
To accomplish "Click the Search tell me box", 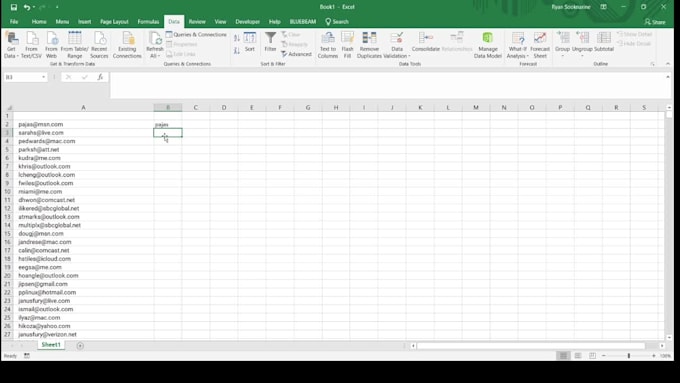I will 337,22.
